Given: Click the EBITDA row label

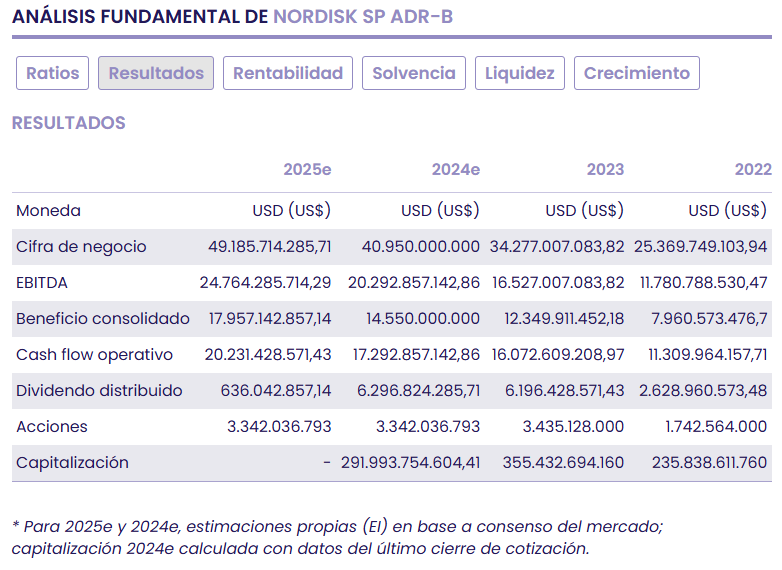Looking at the screenshot, I should [42, 283].
